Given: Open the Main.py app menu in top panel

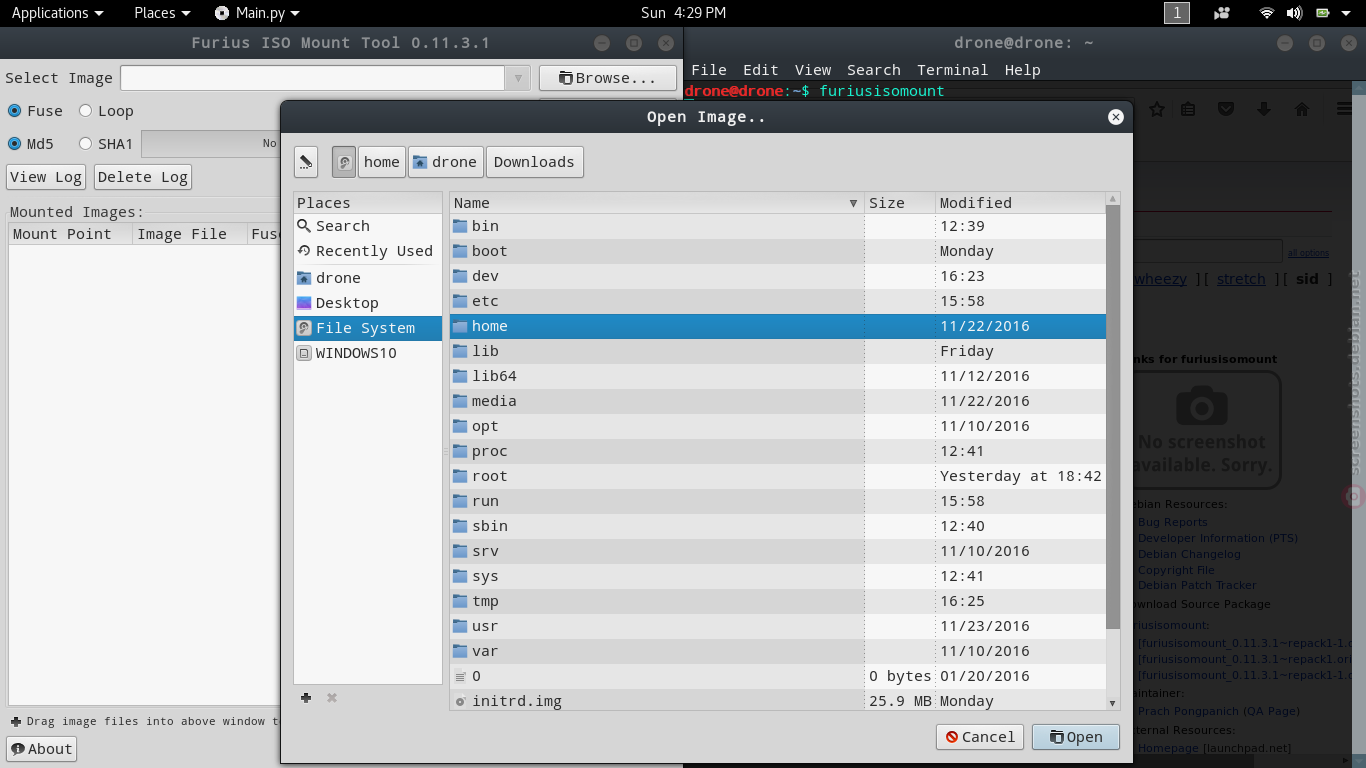Looking at the screenshot, I should pyautogui.click(x=257, y=13).
